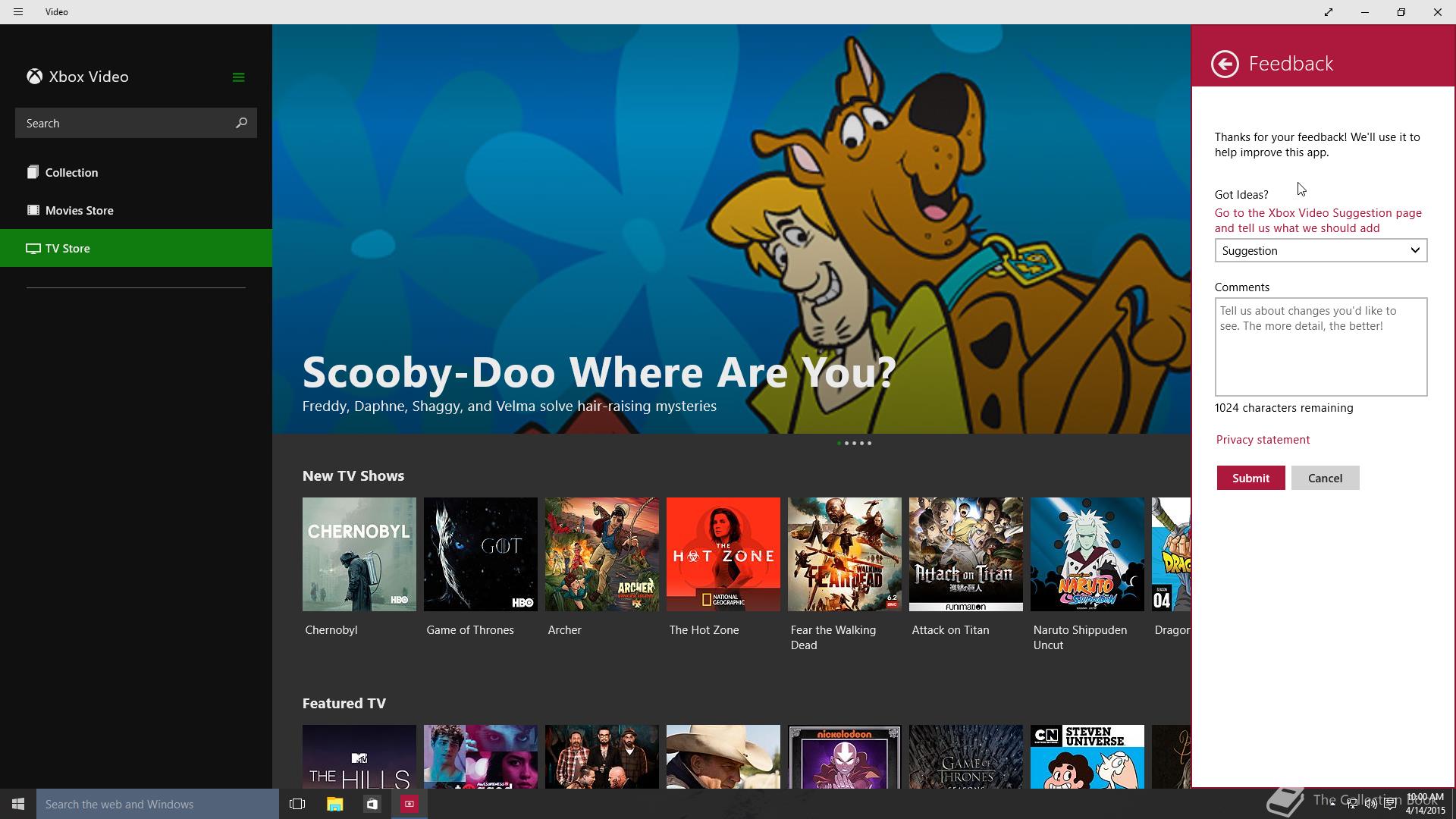The height and width of the screenshot is (819, 1456).
Task: Open the Suggestion feedback type dropdown
Action: point(1321,250)
